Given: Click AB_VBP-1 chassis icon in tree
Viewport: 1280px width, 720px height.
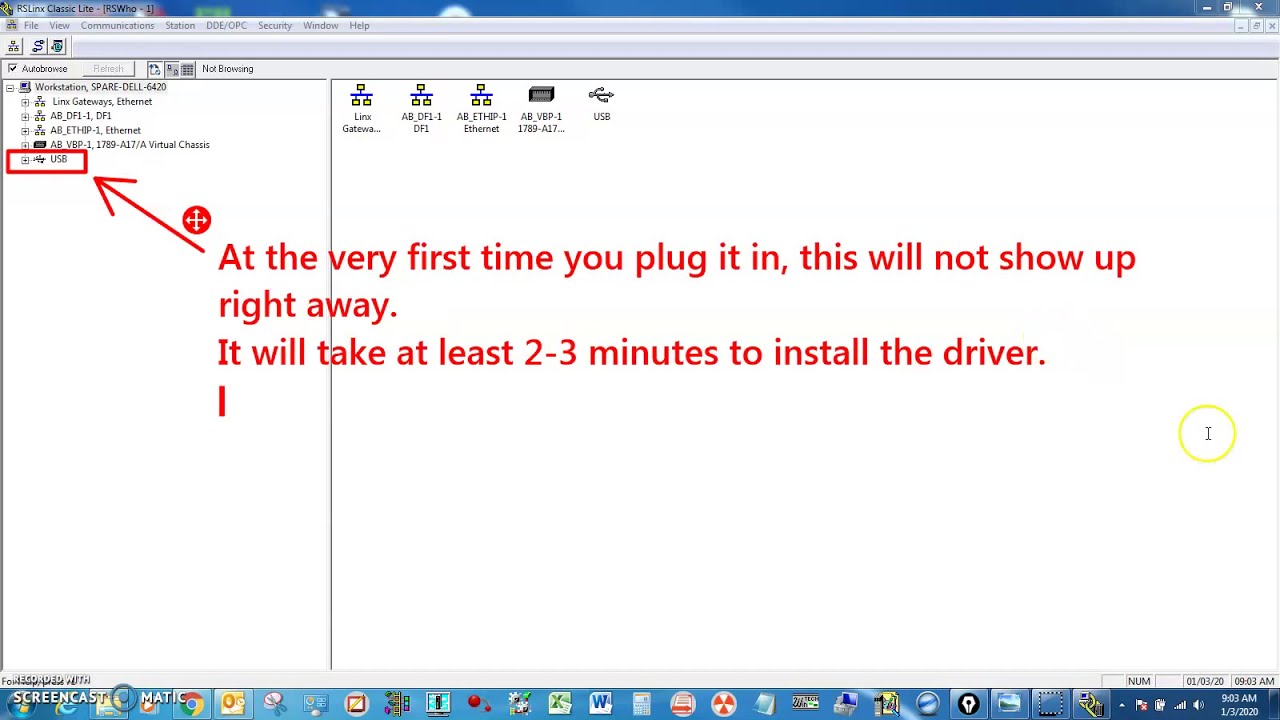Looking at the screenshot, I should click(40, 145).
